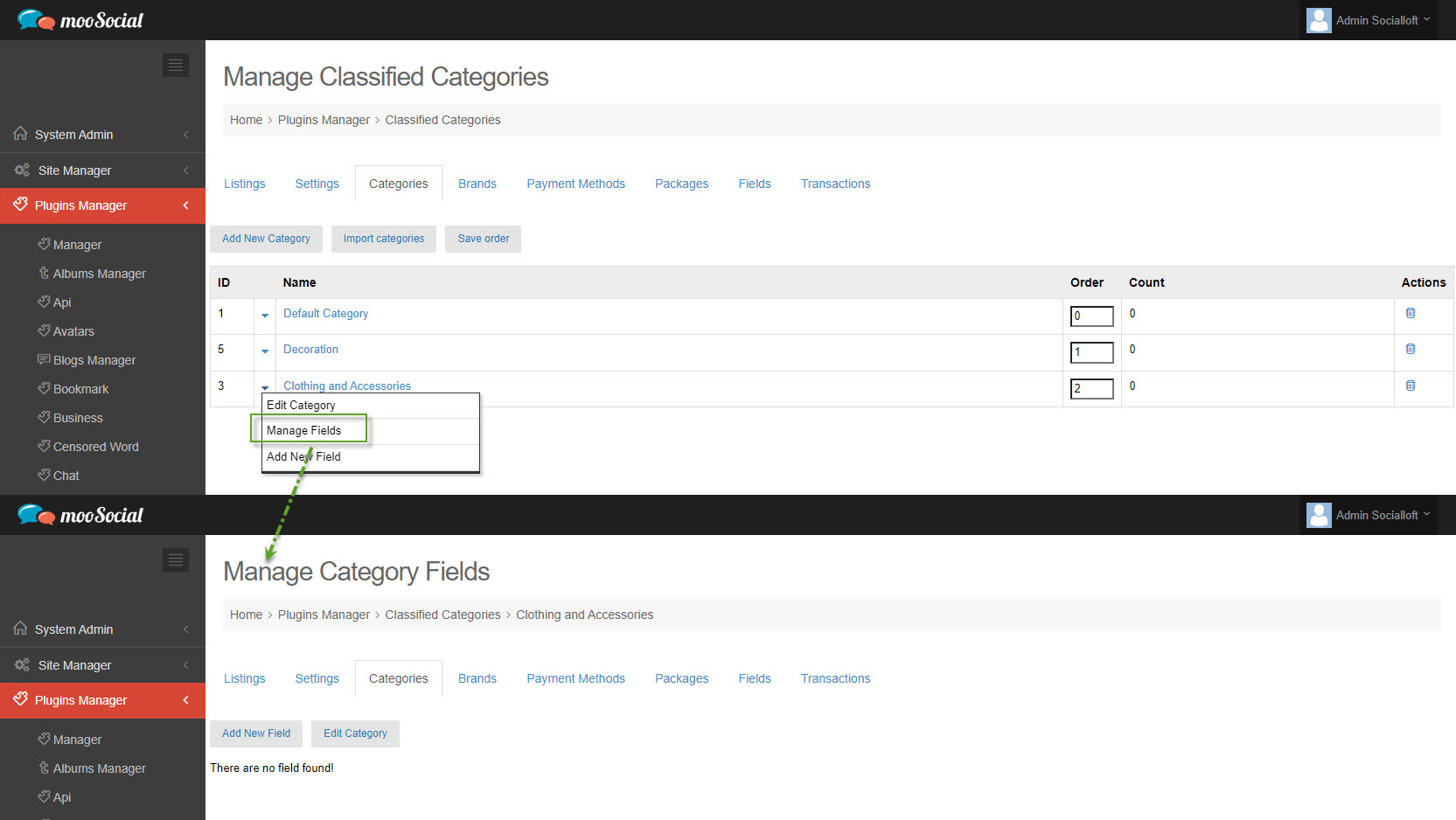Image resolution: width=1456 pixels, height=820 pixels.
Task: Click the icon beside lower Albums Manager
Action: click(44, 768)
